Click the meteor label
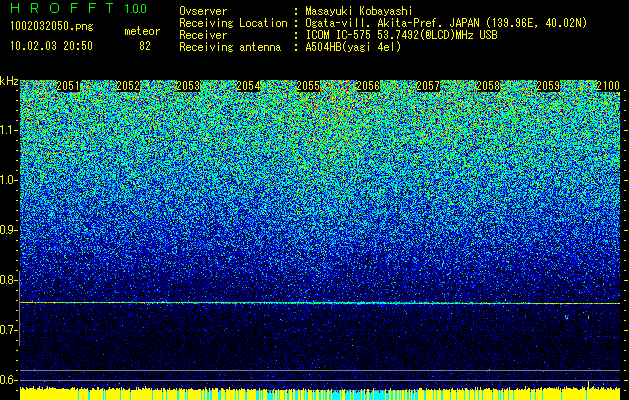629x400 pixels. 142,31
